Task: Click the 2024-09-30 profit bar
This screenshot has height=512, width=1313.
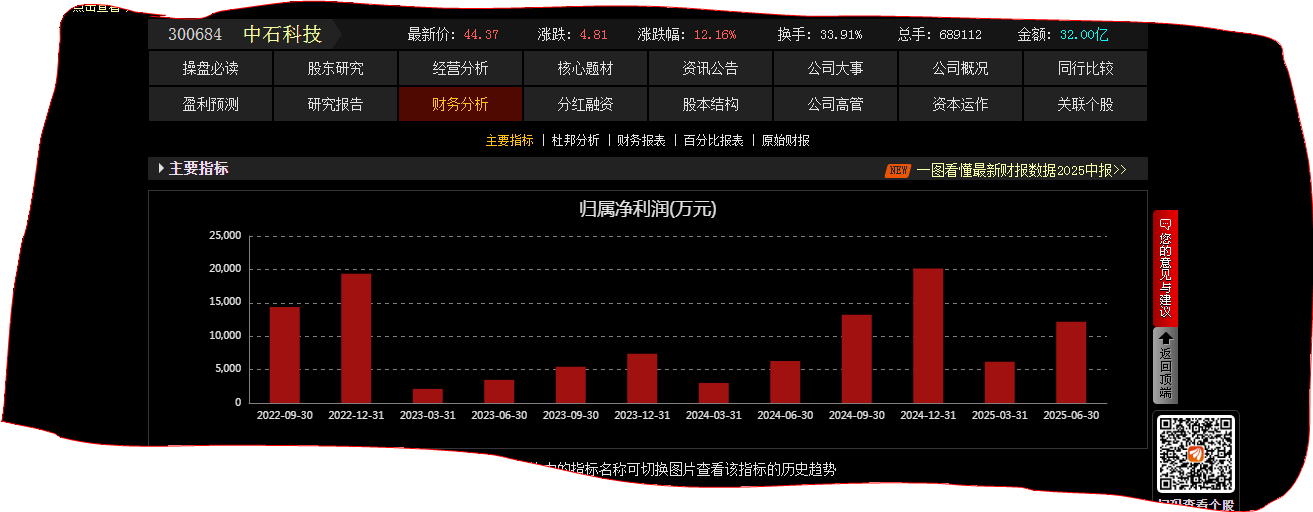Action: (x=857, y=359)
